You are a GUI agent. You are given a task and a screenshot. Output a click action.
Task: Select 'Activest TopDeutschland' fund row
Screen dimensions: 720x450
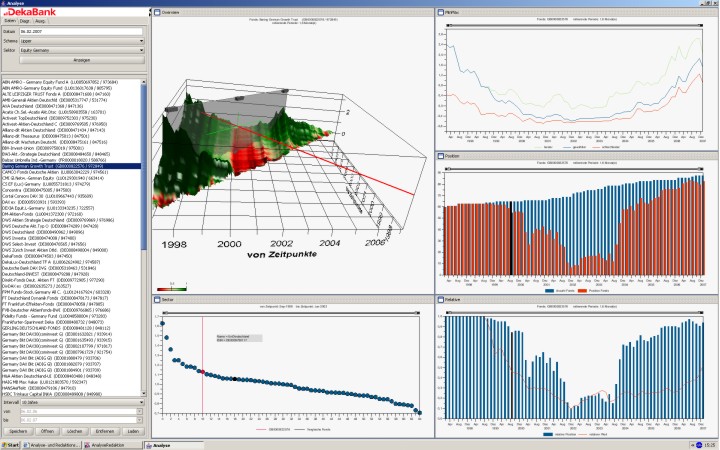pos(72,118)
